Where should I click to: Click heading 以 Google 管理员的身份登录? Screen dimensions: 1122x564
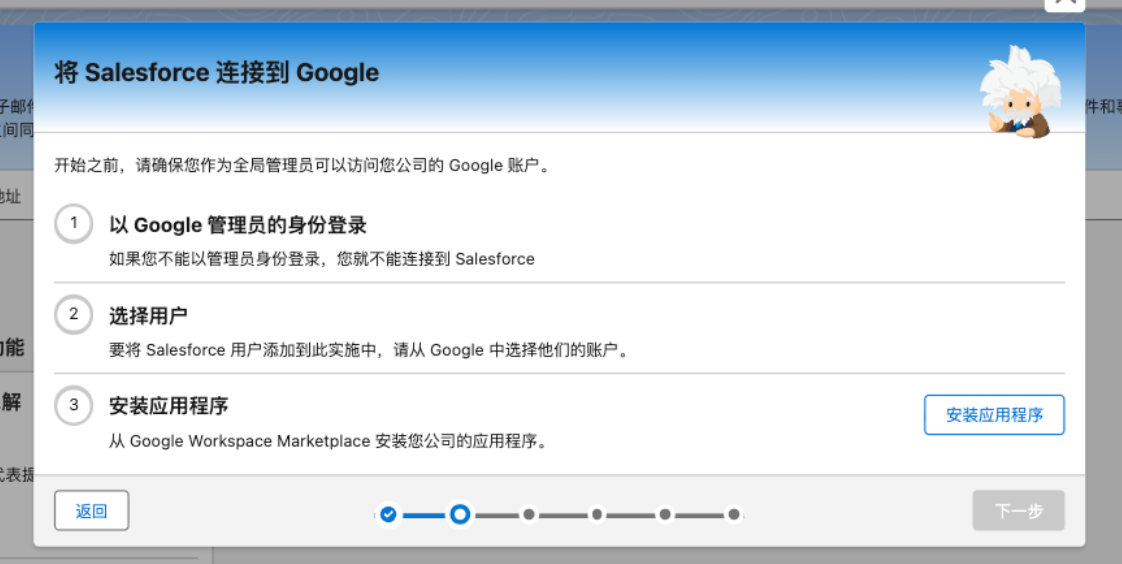coord(238,225)
